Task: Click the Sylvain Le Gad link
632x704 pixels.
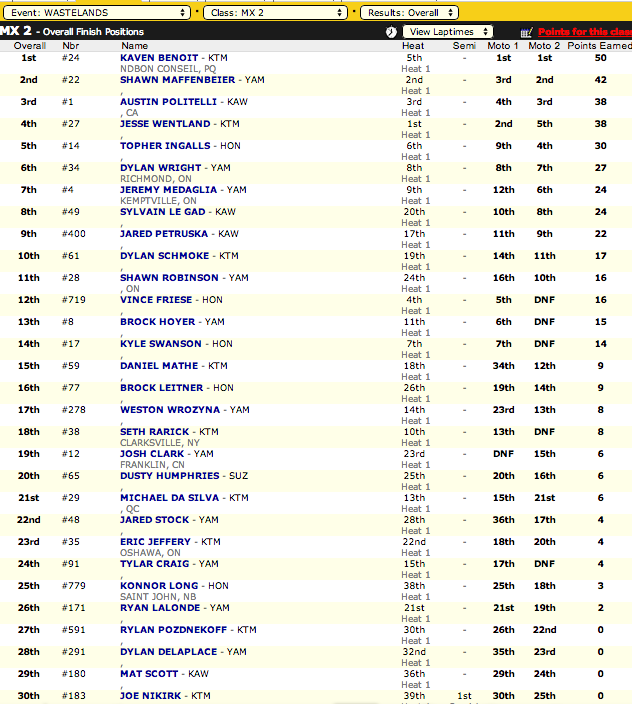Action: tap(160, 212)
